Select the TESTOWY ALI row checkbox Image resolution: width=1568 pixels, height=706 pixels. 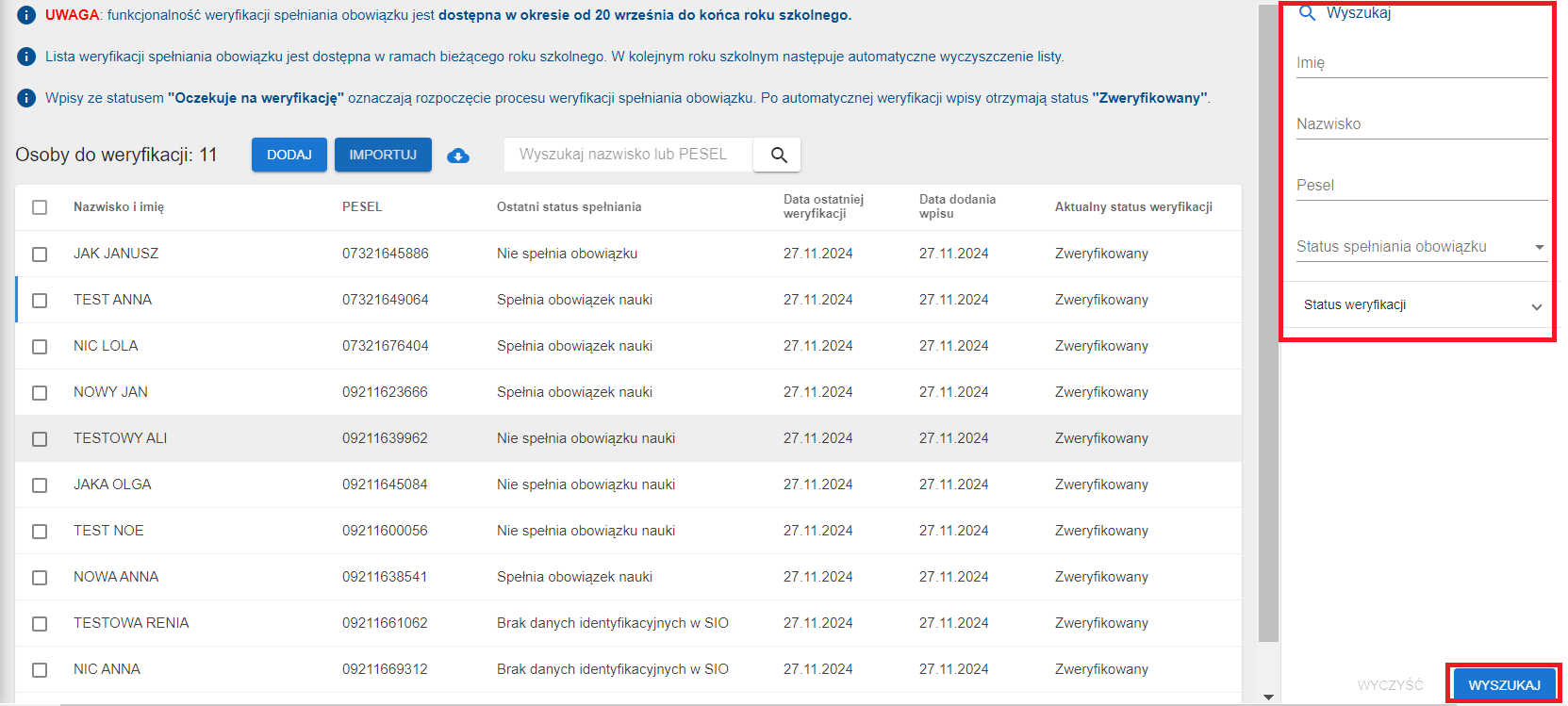click(40, 439)
